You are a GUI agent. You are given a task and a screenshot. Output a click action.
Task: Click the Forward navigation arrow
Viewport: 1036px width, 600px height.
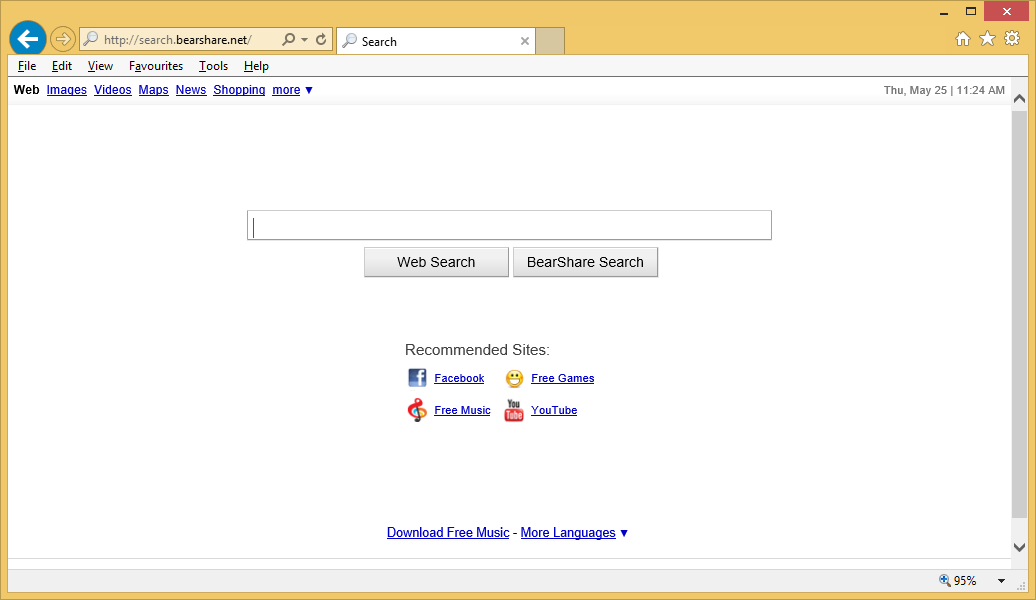pos(63,39)
